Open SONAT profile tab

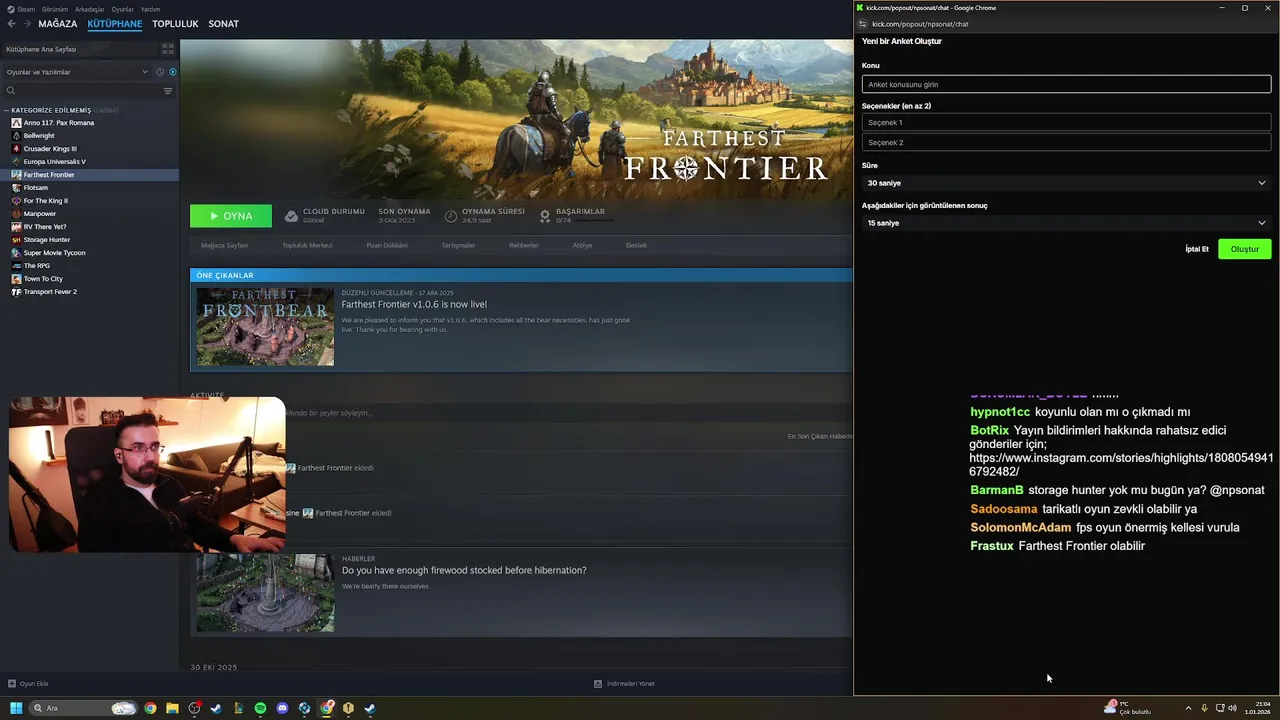pyautogui.click(x=223, y=23)
